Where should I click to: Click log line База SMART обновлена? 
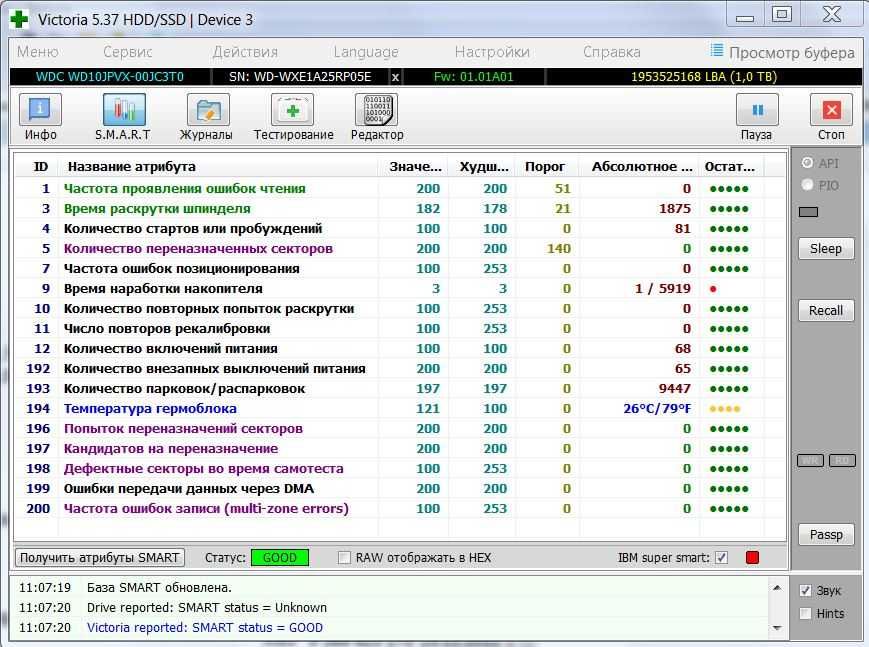(x=159, y=588)
